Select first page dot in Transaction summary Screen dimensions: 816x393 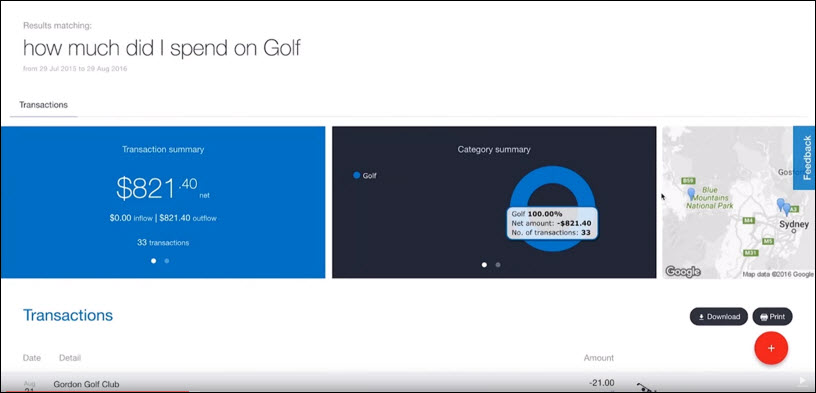click(153, 261)
